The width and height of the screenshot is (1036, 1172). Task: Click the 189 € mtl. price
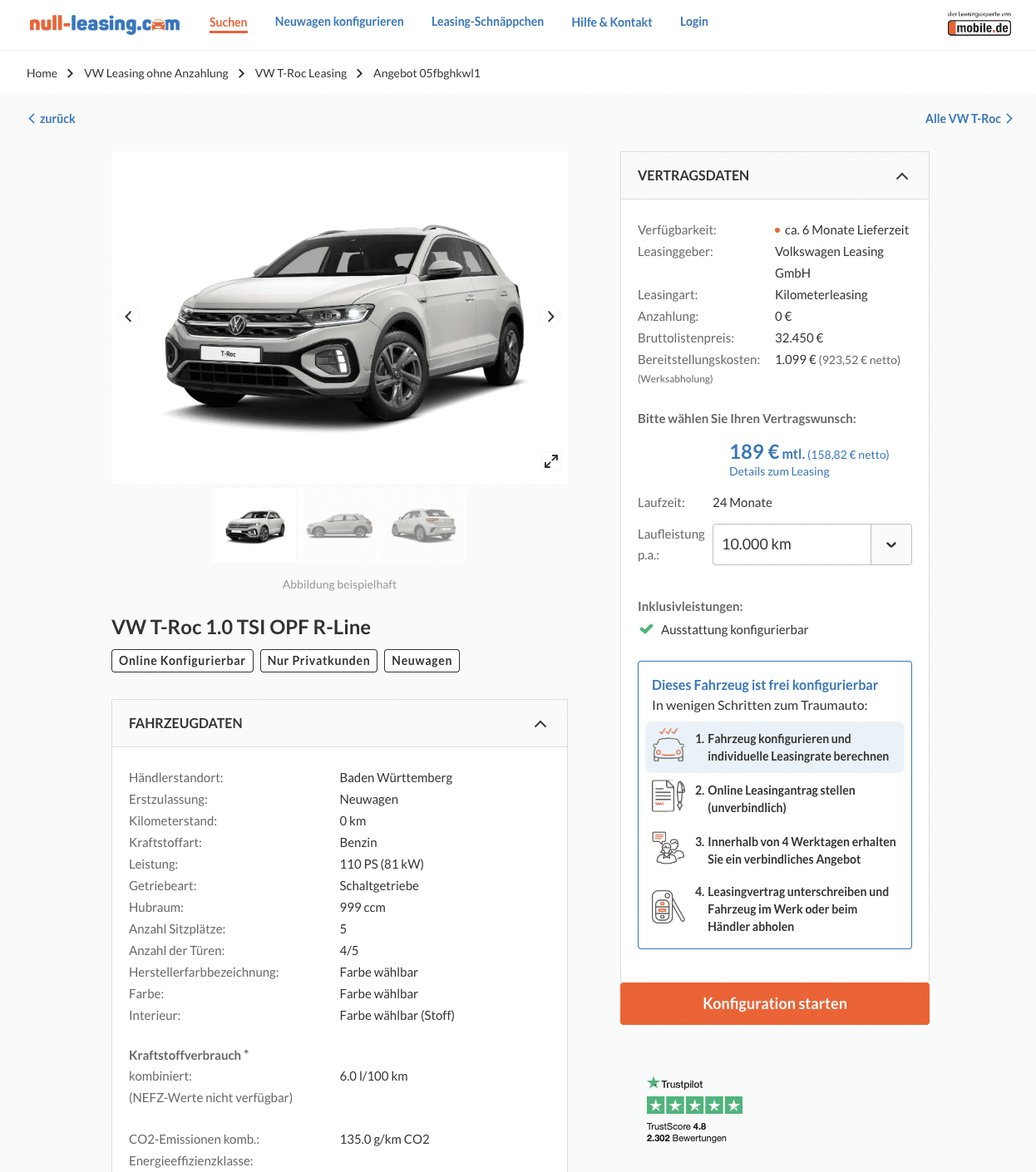pyautogui.click(x=767, y=452)
